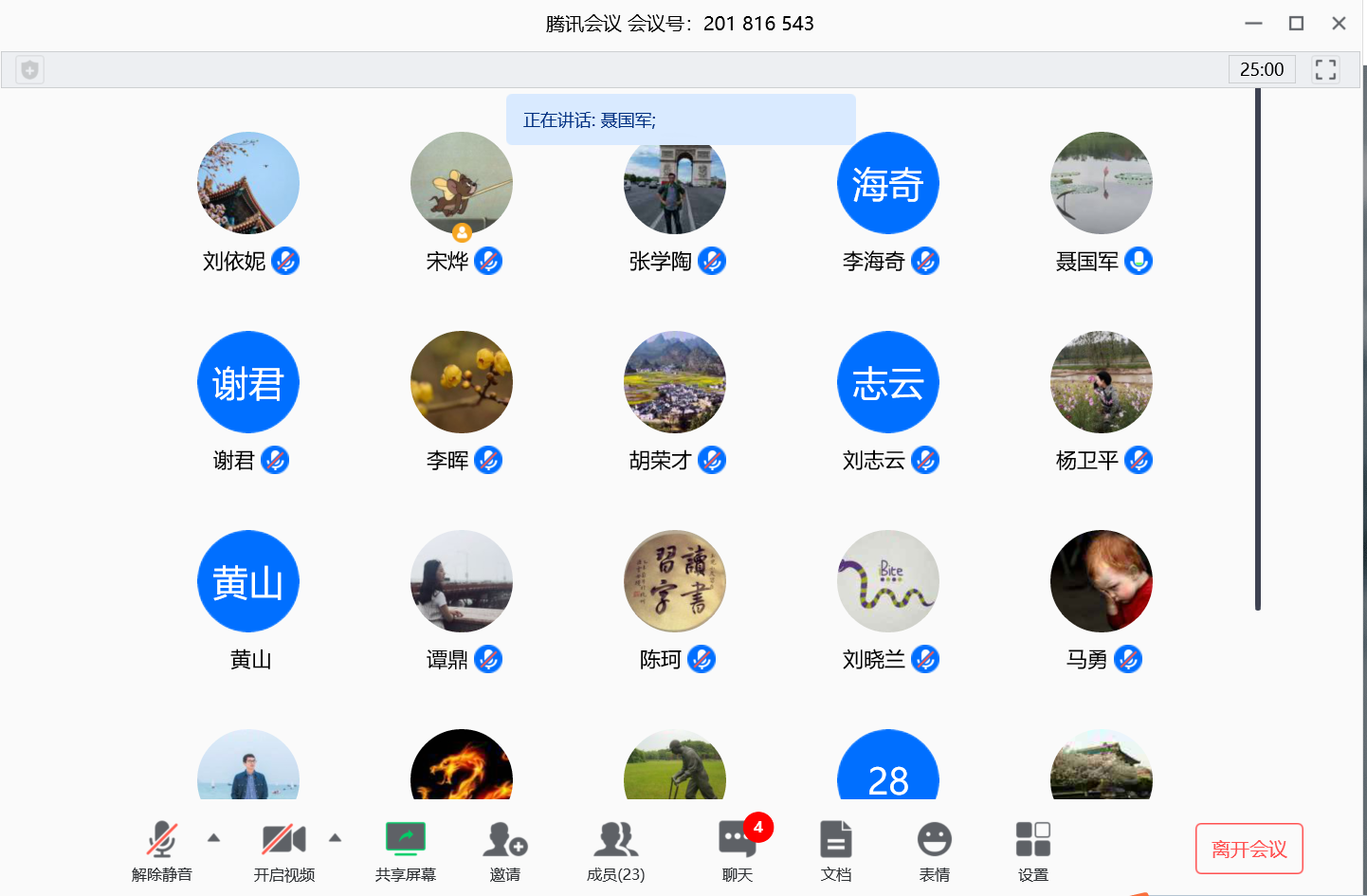
Task: Expand audio options arrow next to 解除静音
Action: tap(214, 837)
